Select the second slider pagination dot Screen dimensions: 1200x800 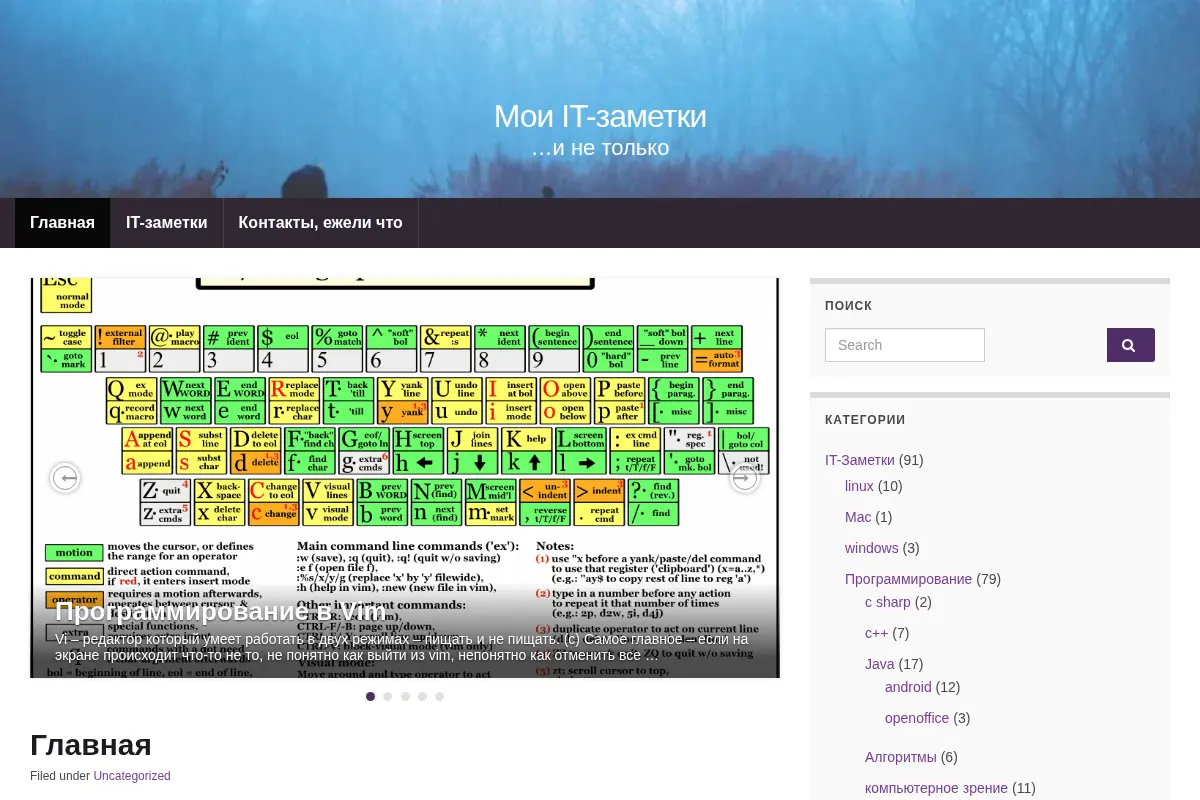pyautogui.click(x=388, y=696)
